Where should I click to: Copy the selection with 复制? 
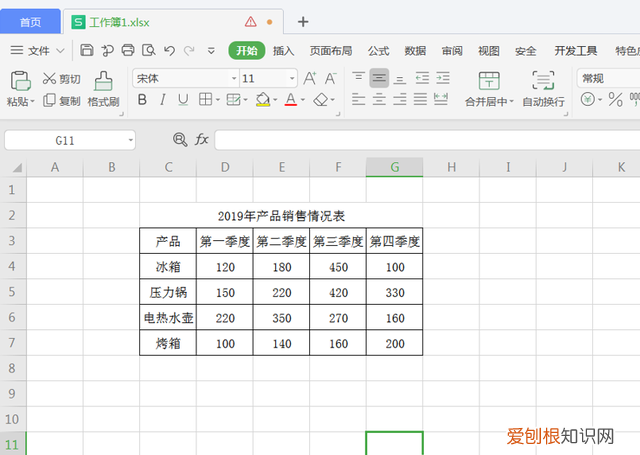(62, 100)
